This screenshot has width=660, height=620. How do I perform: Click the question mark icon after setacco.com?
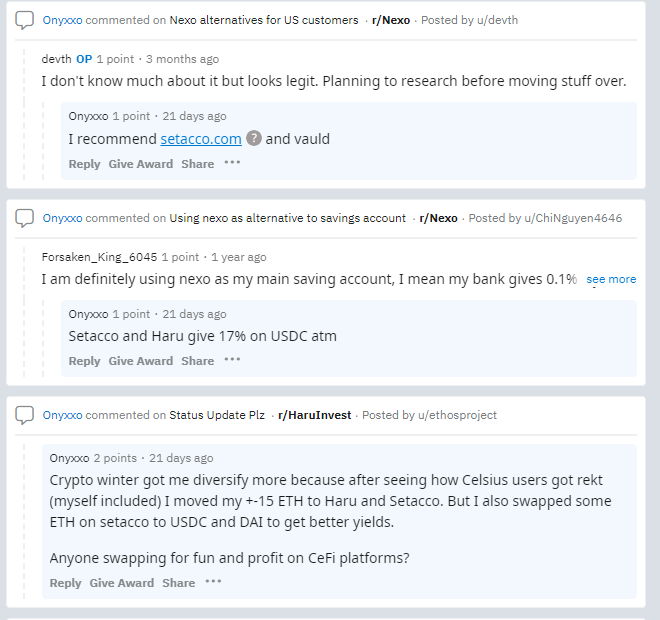(x=254, y=138)
